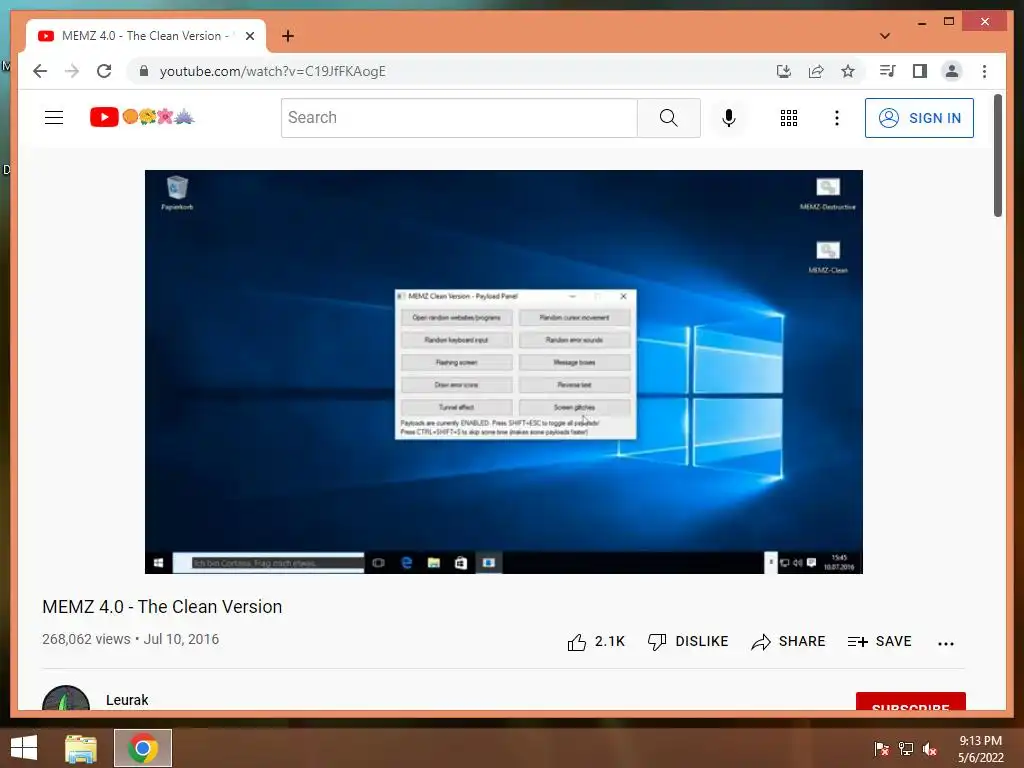Share the video with SHARE button
The image size is (1024, 768).
(x=788, y=642)
